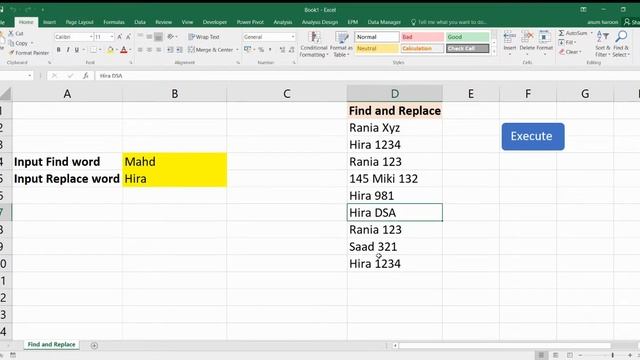The width and height of the screenshot is (640, 360).
Task: Open the Data ribbon tab
Action: (140, 22)
